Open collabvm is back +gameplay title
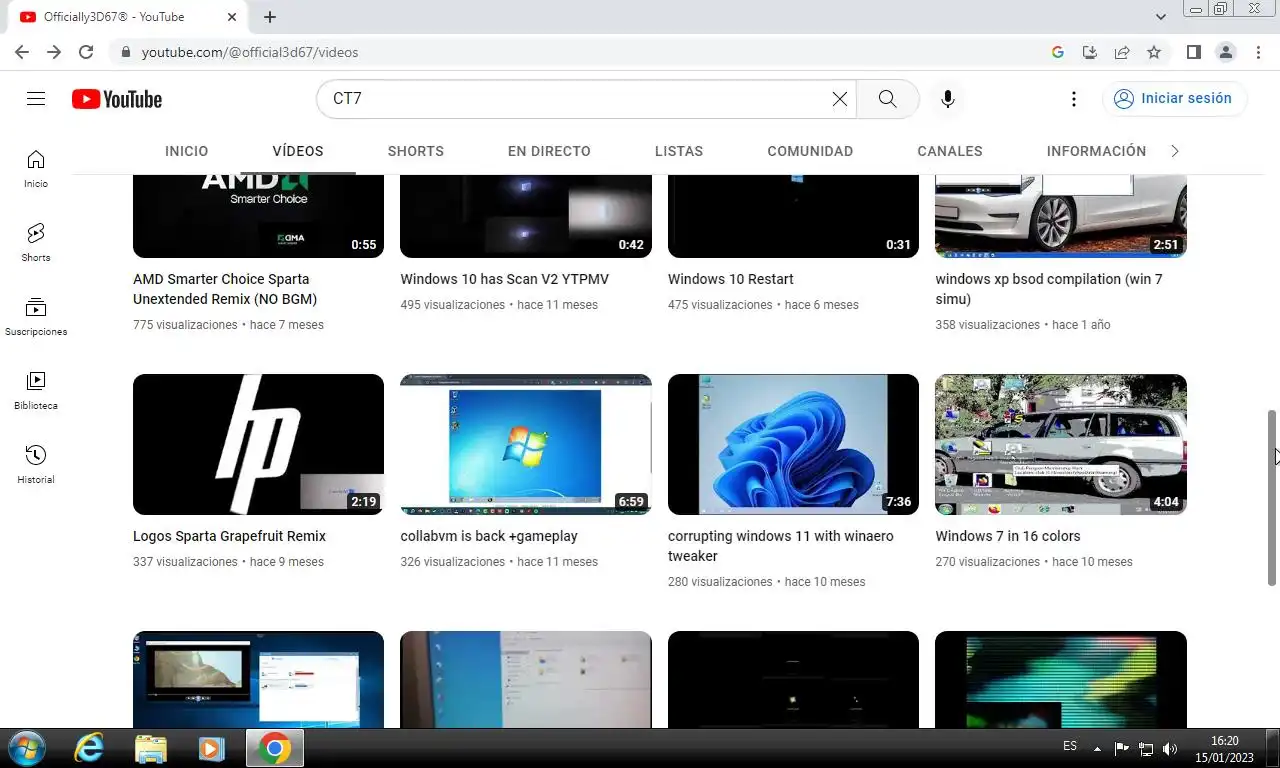Screen dimensions: 1280x768 [489, 536]
